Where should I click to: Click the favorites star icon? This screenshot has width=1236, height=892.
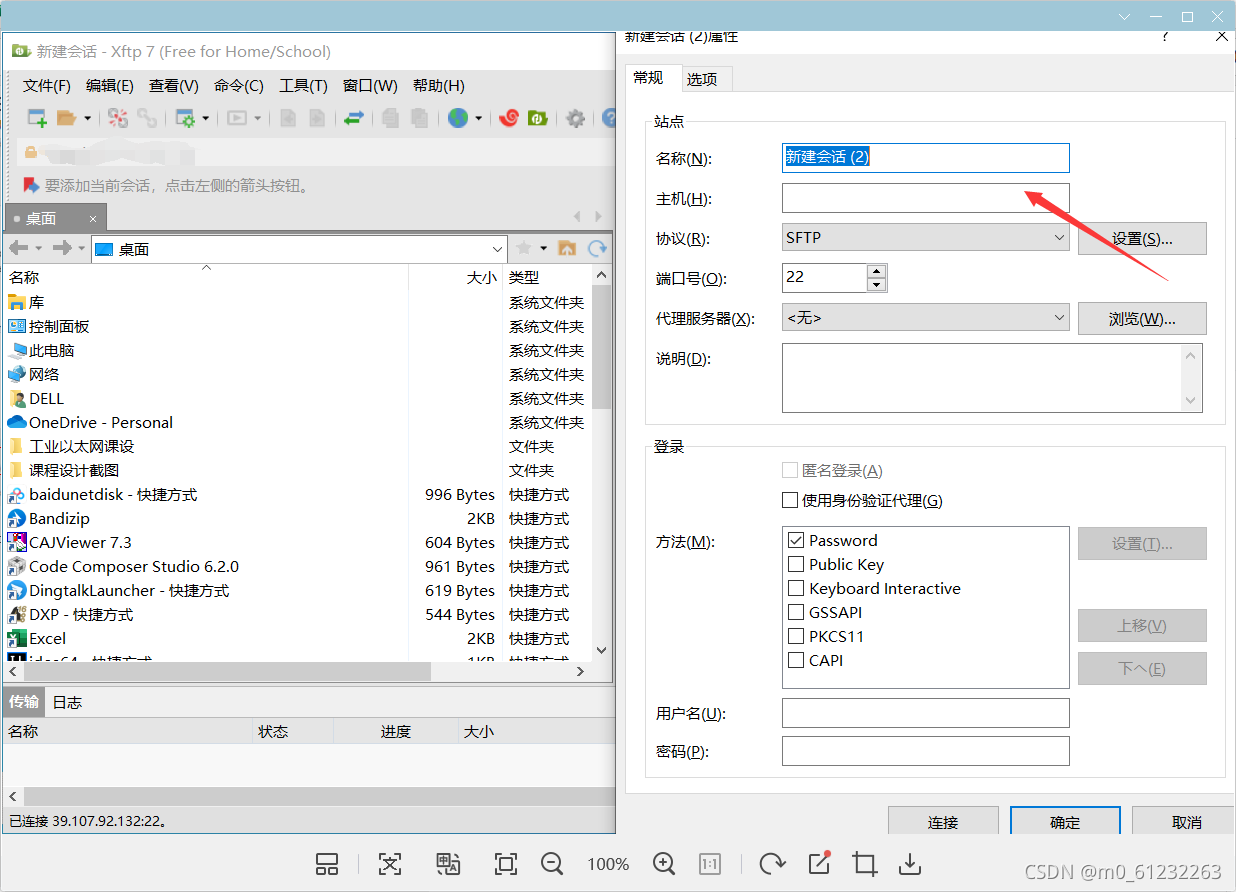pos(523,248)
